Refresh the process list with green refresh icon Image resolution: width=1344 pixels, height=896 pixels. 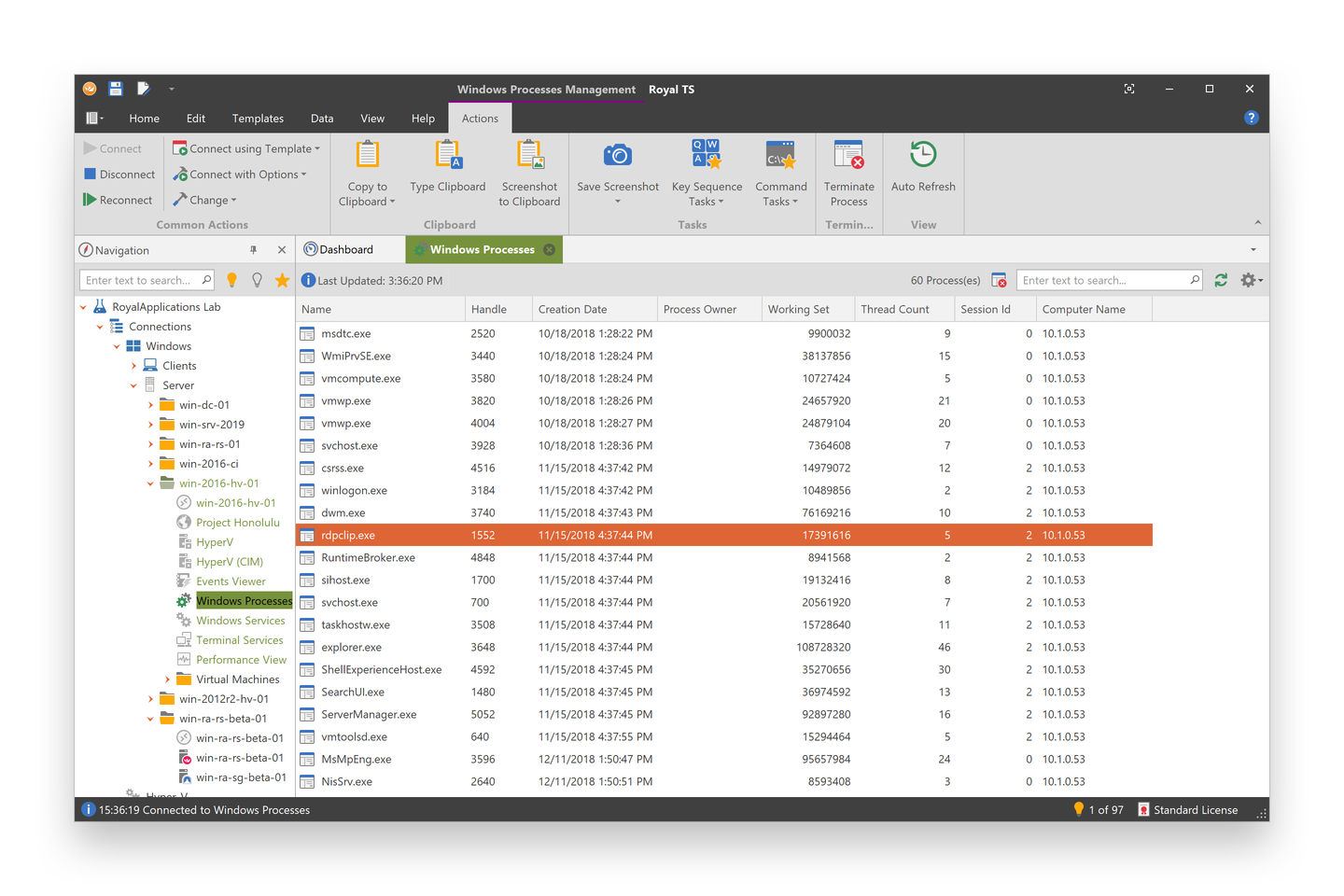click(1221, 279)
